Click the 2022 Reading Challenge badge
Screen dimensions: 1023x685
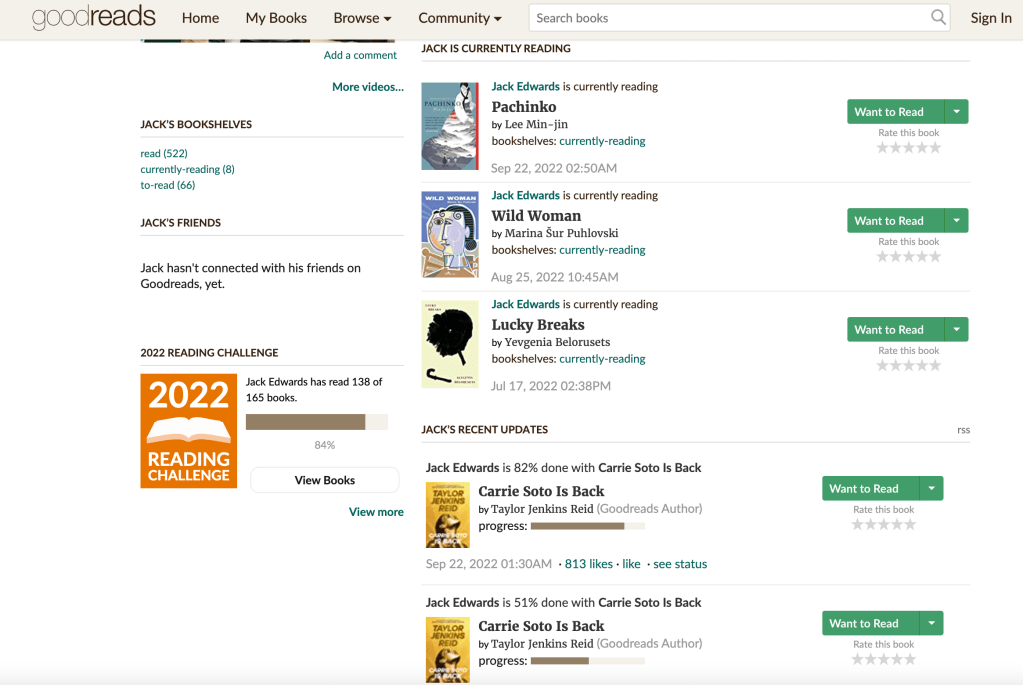[188, 430]
